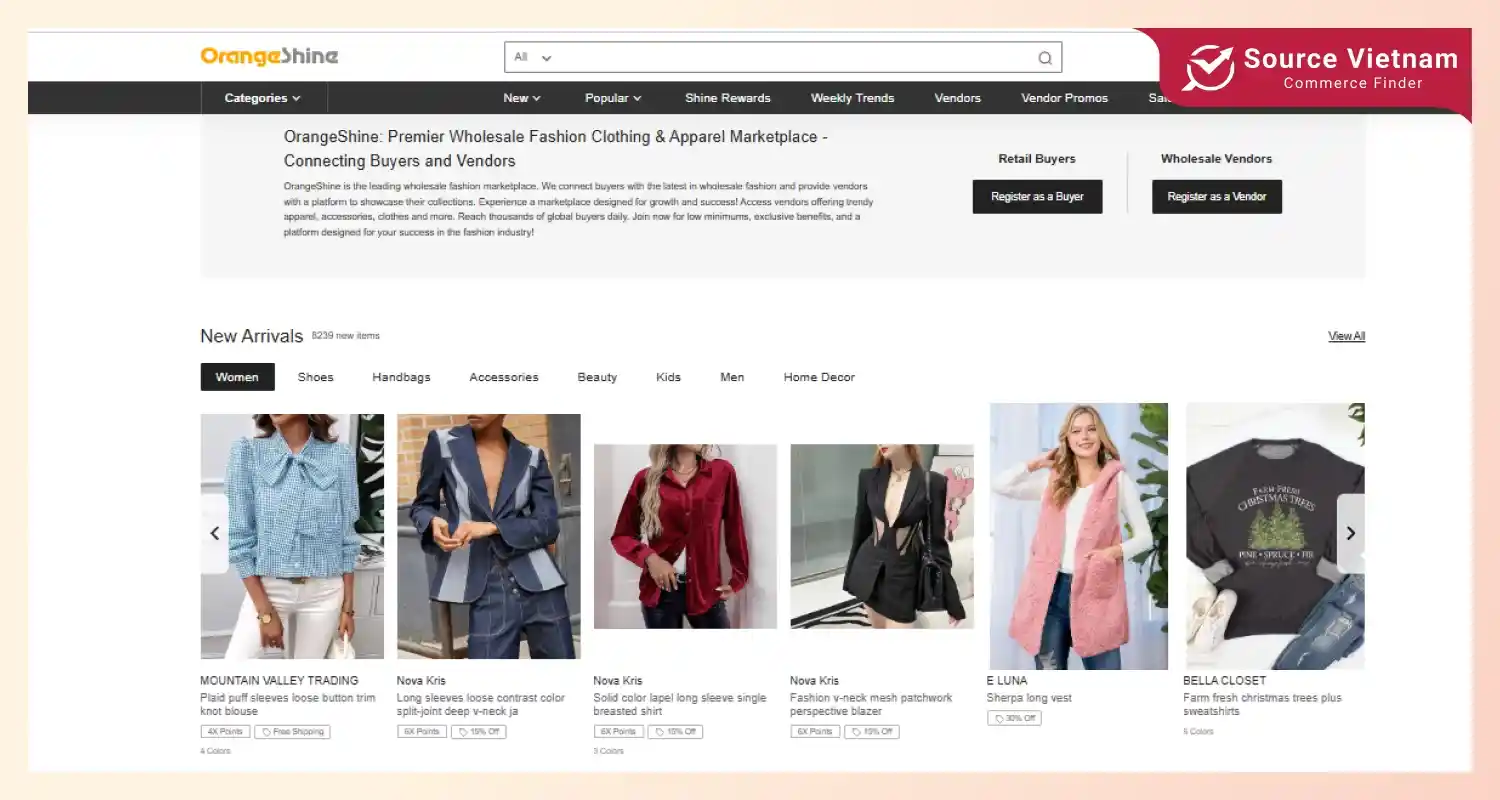Screen dimensions: 1500x800
Task: Click 4 Colors under plaid blouse
Action: pos(215,751)
